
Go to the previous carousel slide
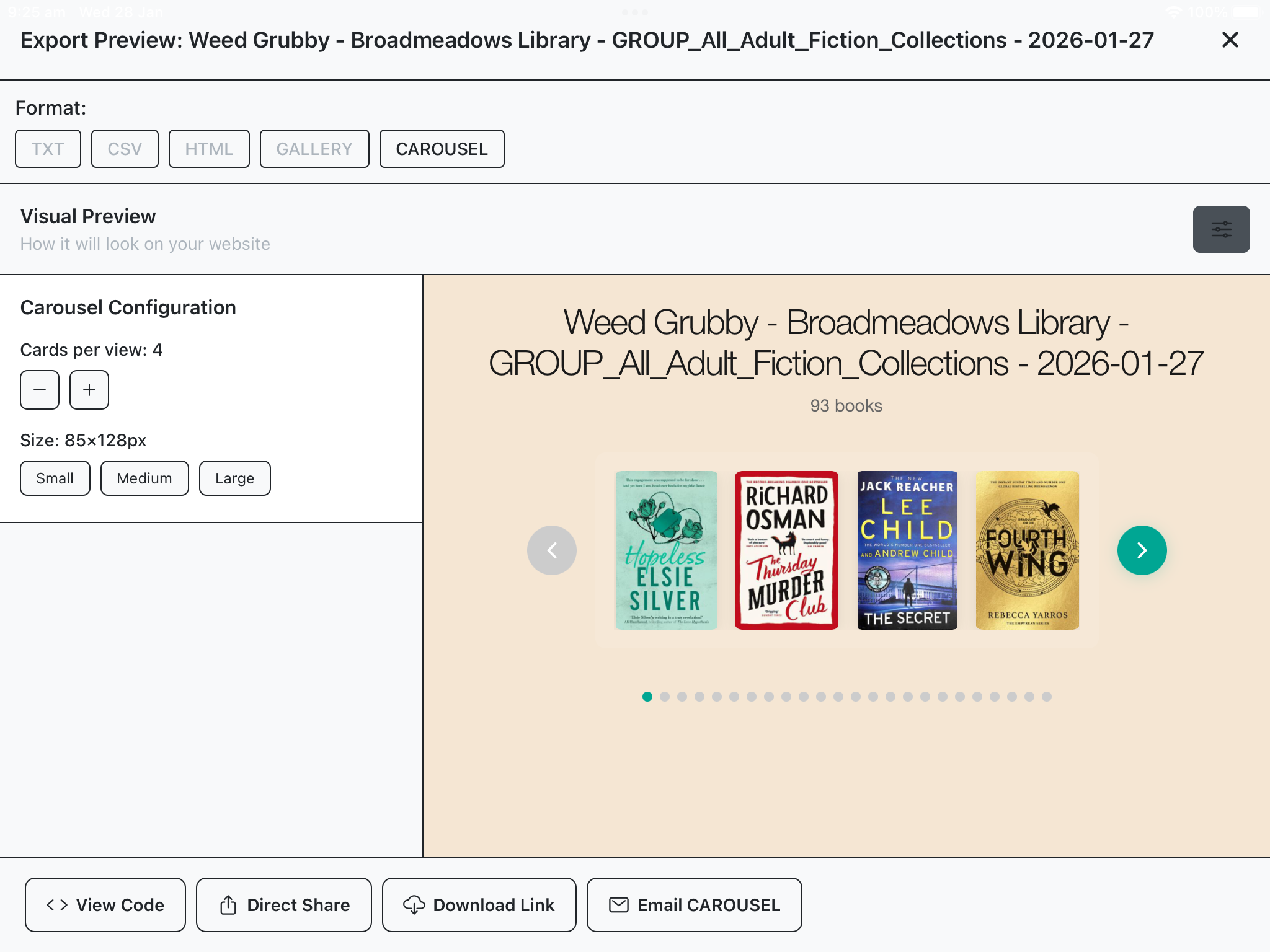[x=551, y=550]
